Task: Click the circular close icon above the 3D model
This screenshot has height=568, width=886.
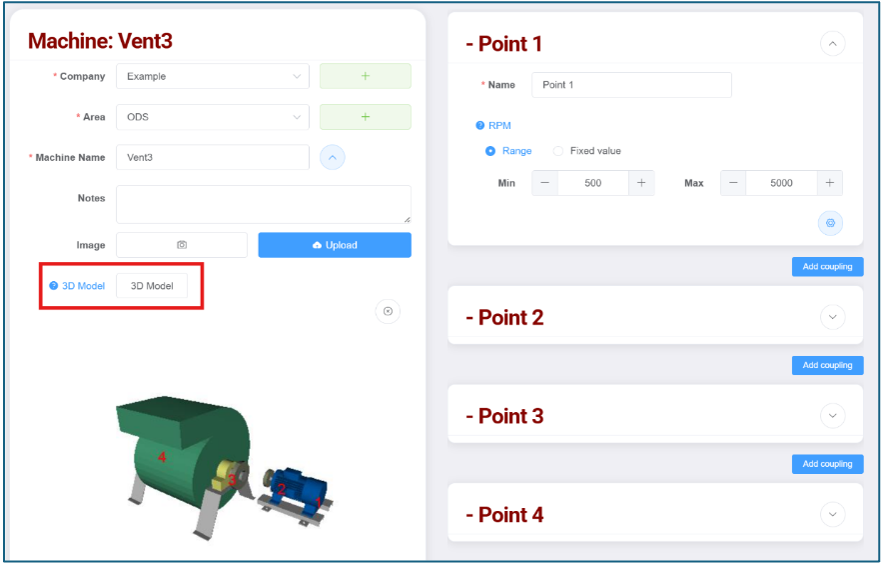Action: [x=388, y=311]
